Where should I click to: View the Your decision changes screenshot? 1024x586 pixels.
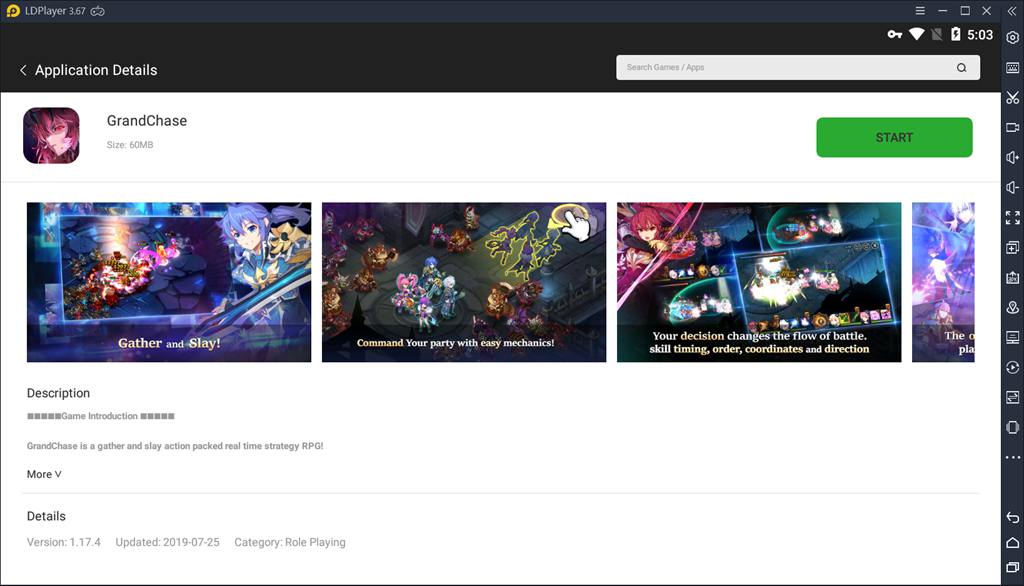[x=759, y=282]
